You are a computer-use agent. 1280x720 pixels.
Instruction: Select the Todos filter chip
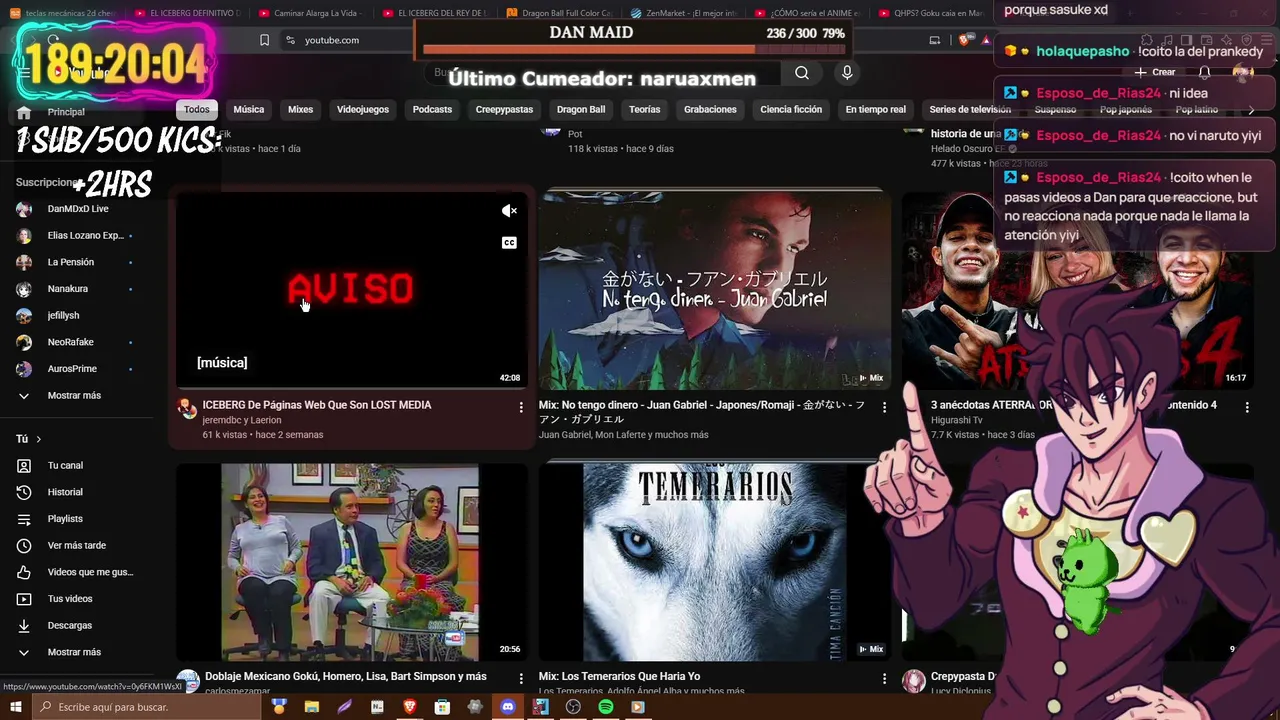point(197,110)
